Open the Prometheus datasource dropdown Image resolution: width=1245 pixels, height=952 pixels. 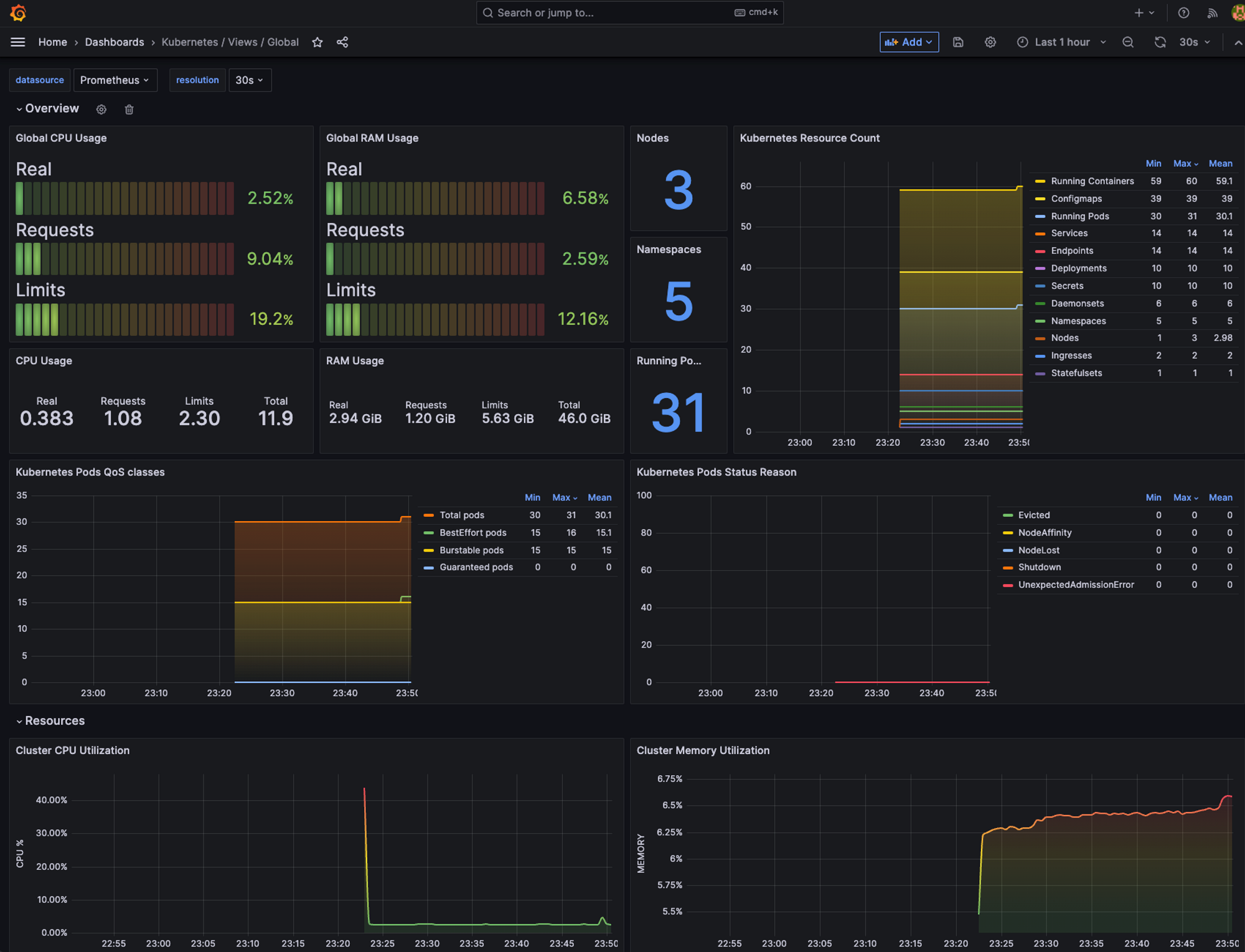pos(115,80)
